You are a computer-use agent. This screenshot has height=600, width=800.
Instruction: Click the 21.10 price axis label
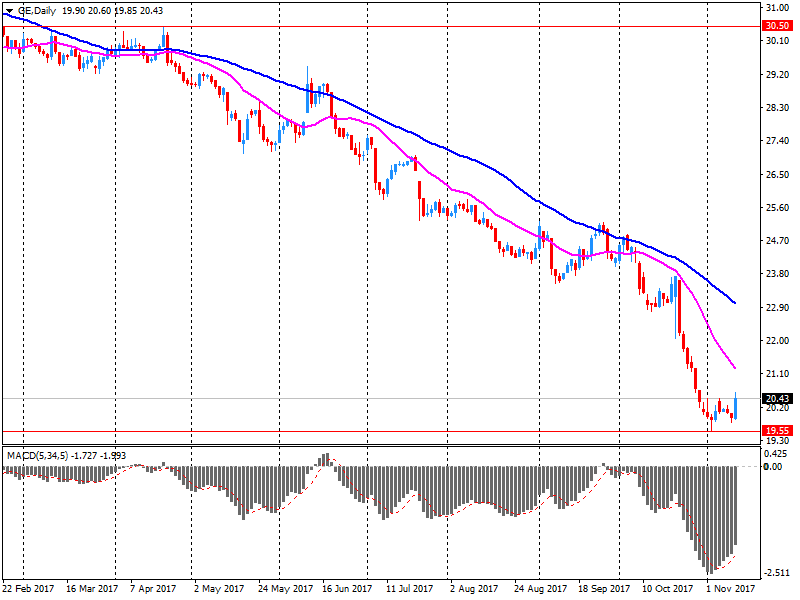click(778, 374)
